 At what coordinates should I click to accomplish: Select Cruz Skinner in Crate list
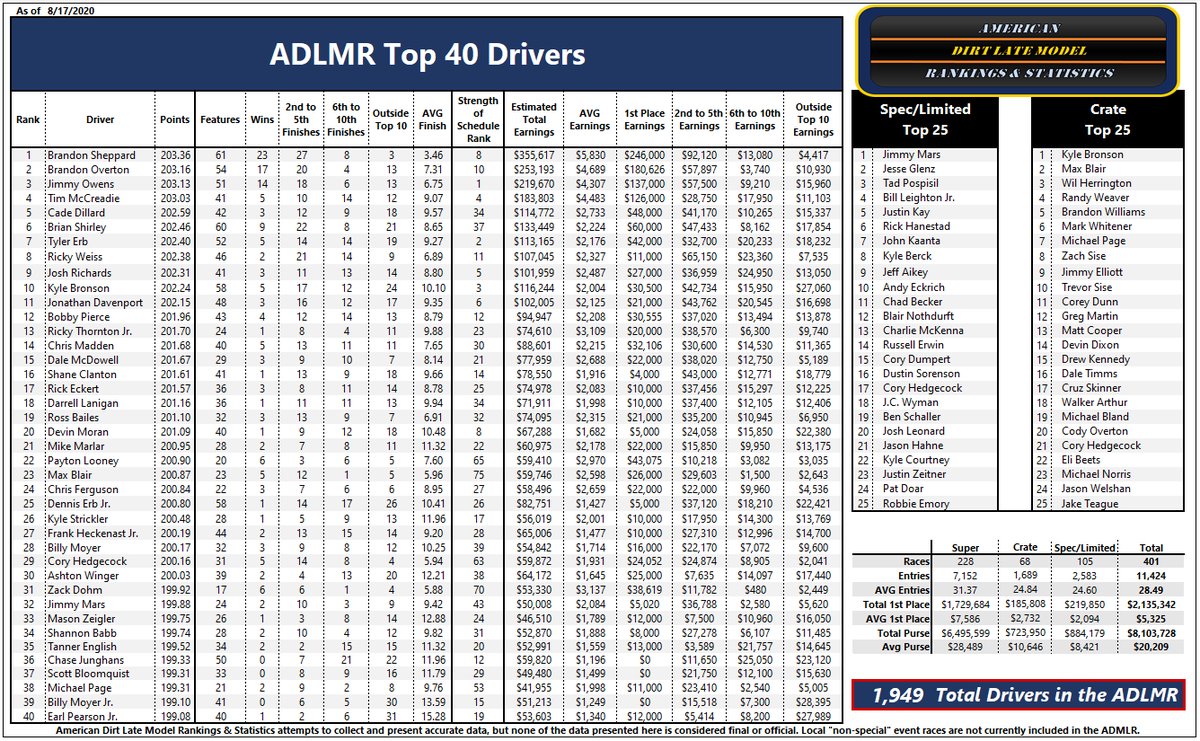coord(1091,388)
